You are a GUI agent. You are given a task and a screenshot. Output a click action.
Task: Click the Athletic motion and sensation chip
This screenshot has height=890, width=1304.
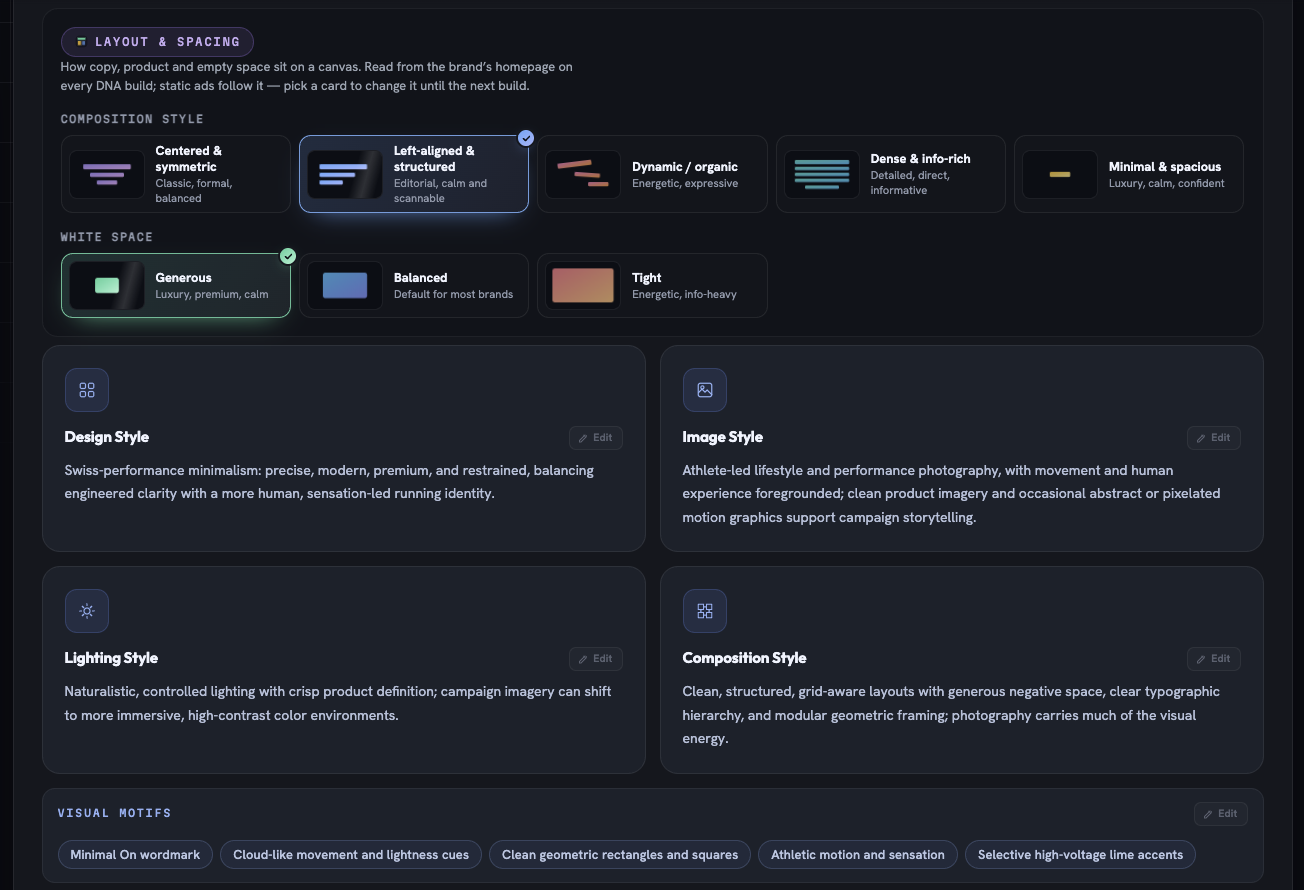tap(858, 854)
